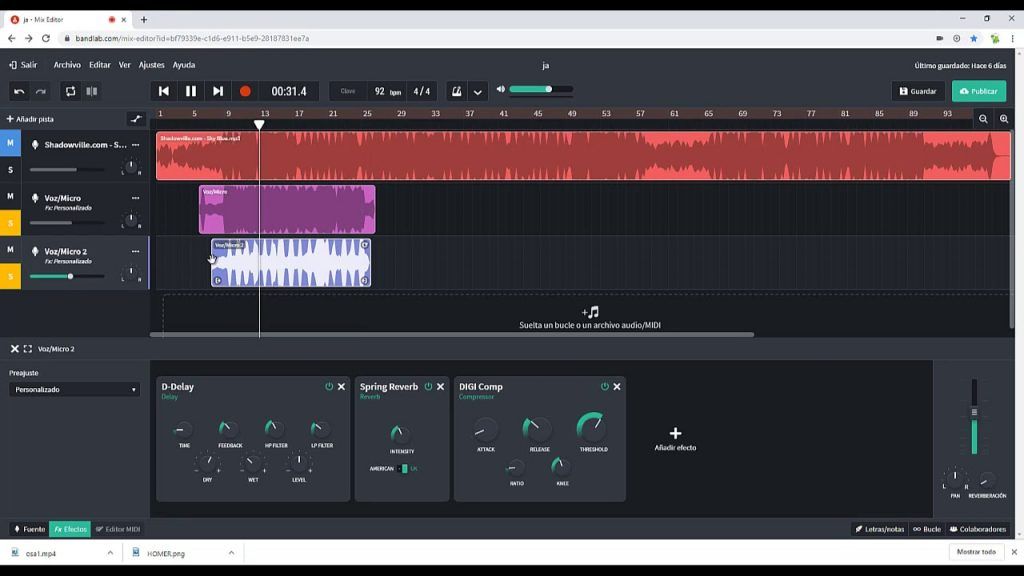Click the split/region editing icon beside loop
1024x576 pixels.
[91, 91]
